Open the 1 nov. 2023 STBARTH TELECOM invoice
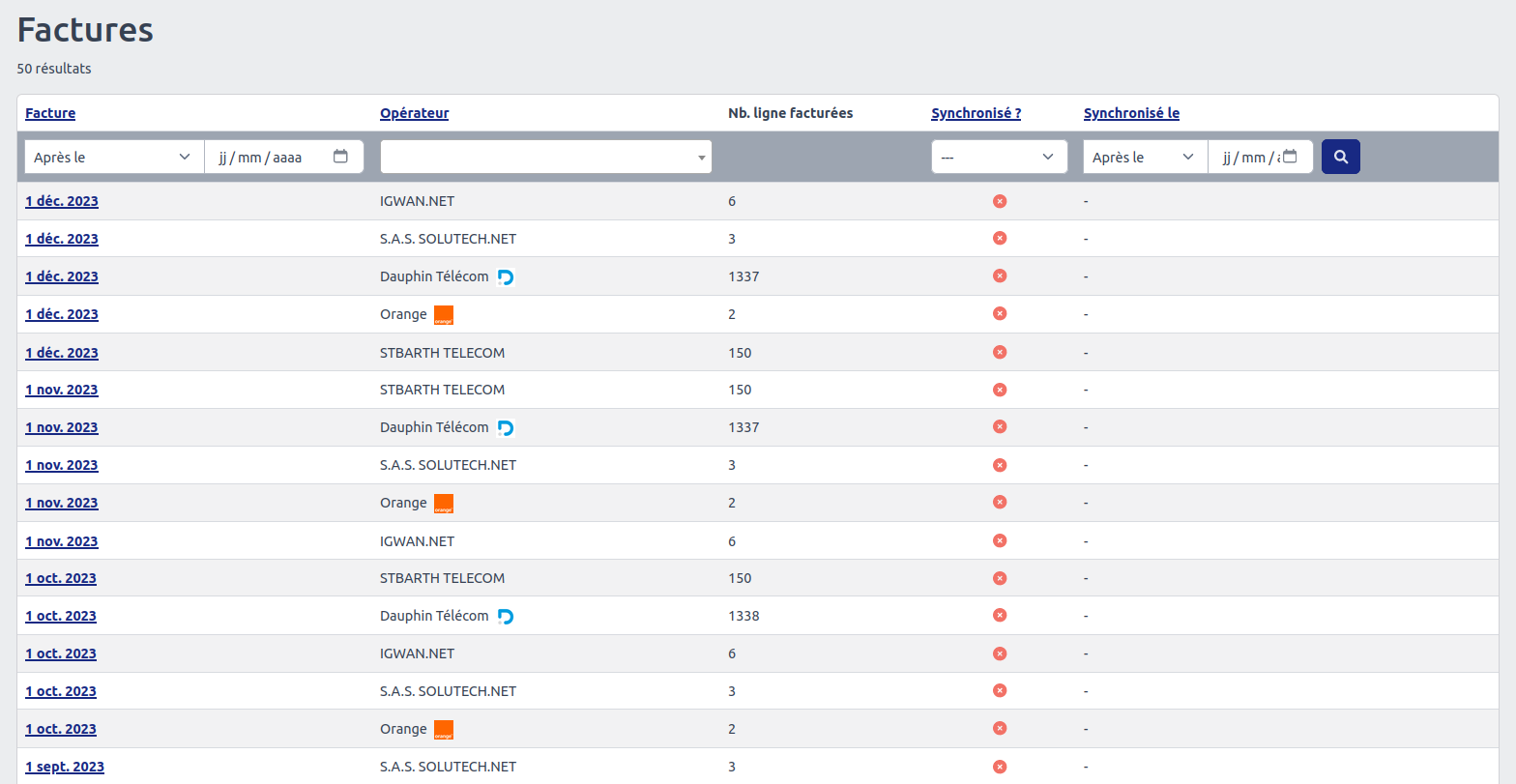The width and height of the screenshot is (1516, 784). click(62, 390)
